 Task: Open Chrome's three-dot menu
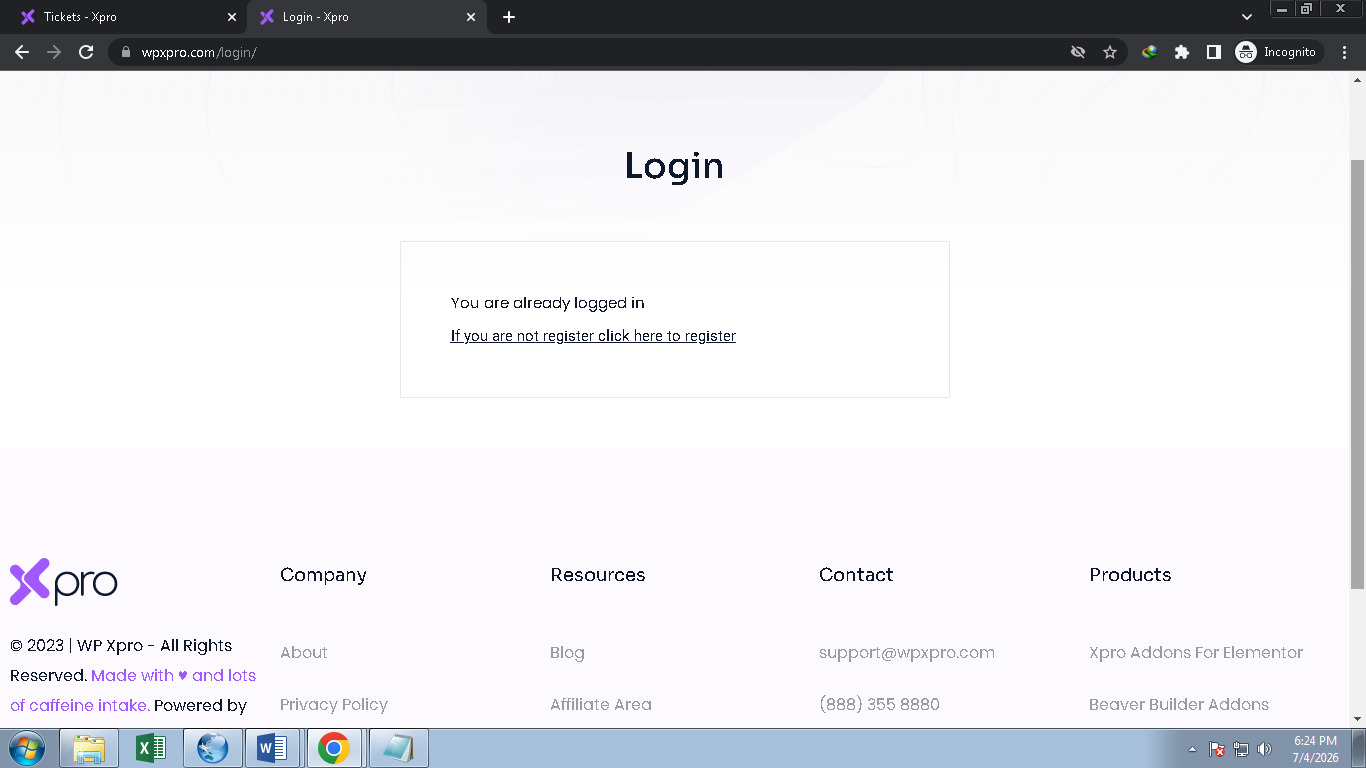point(1345,52)
